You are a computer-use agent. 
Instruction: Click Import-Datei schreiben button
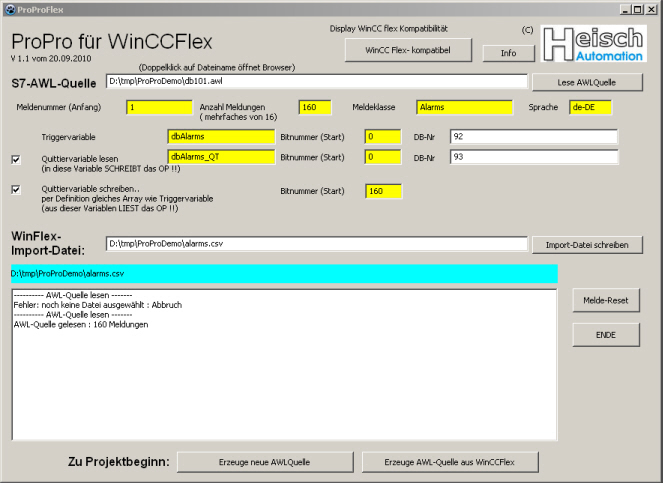click(x=587, y=245)
